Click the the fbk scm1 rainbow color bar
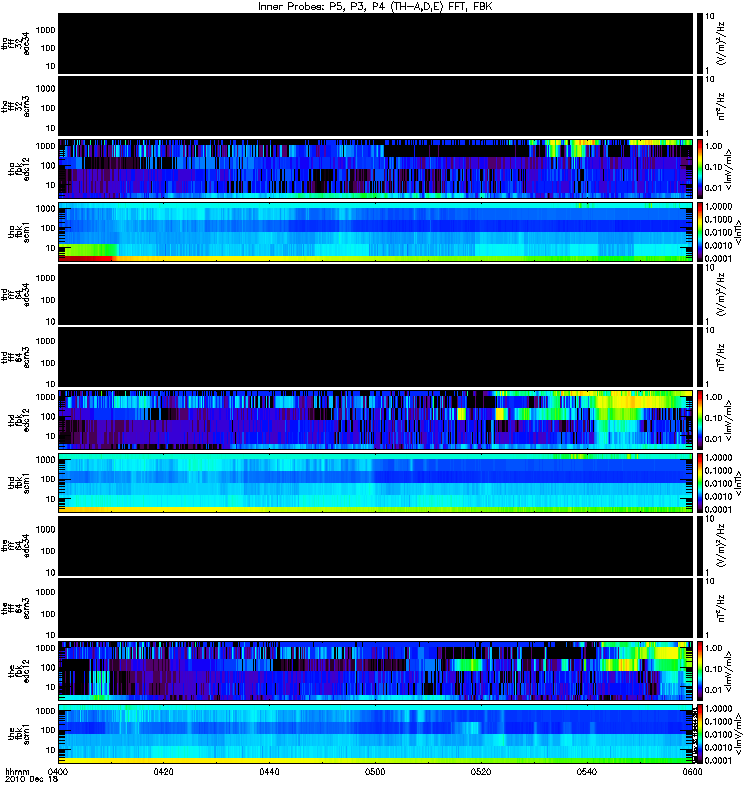 [x=699, y=734]
